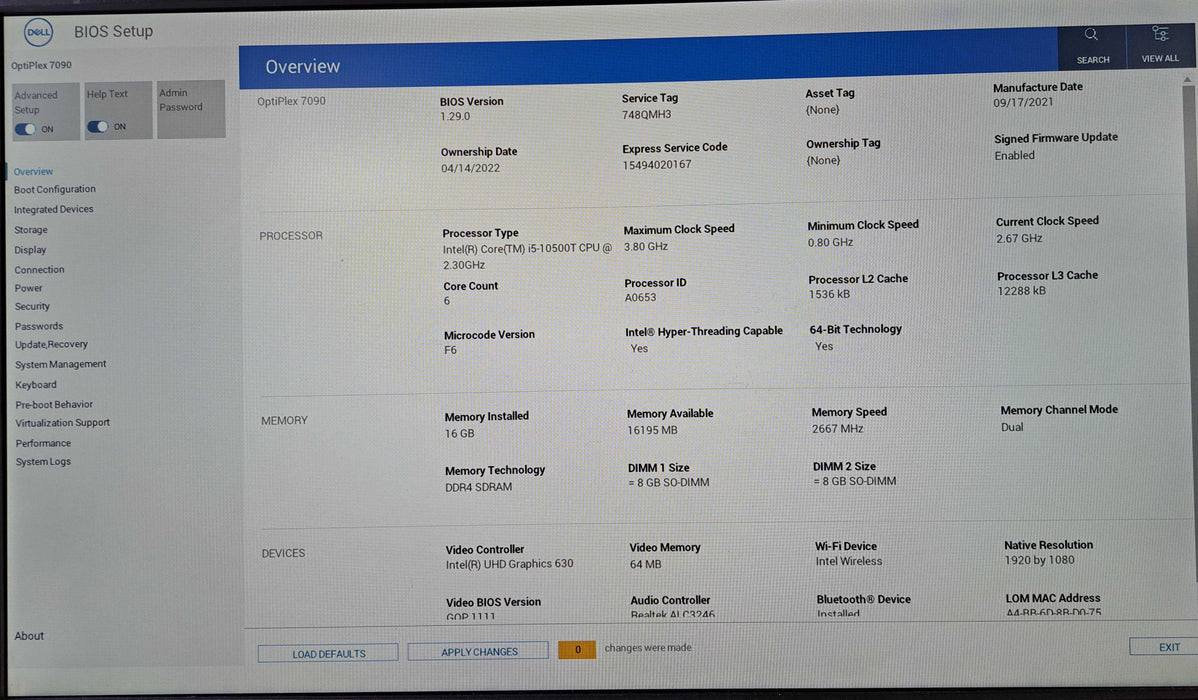
Task: Open Performance section
Action: pyautogui.click(x=44, y=443)
